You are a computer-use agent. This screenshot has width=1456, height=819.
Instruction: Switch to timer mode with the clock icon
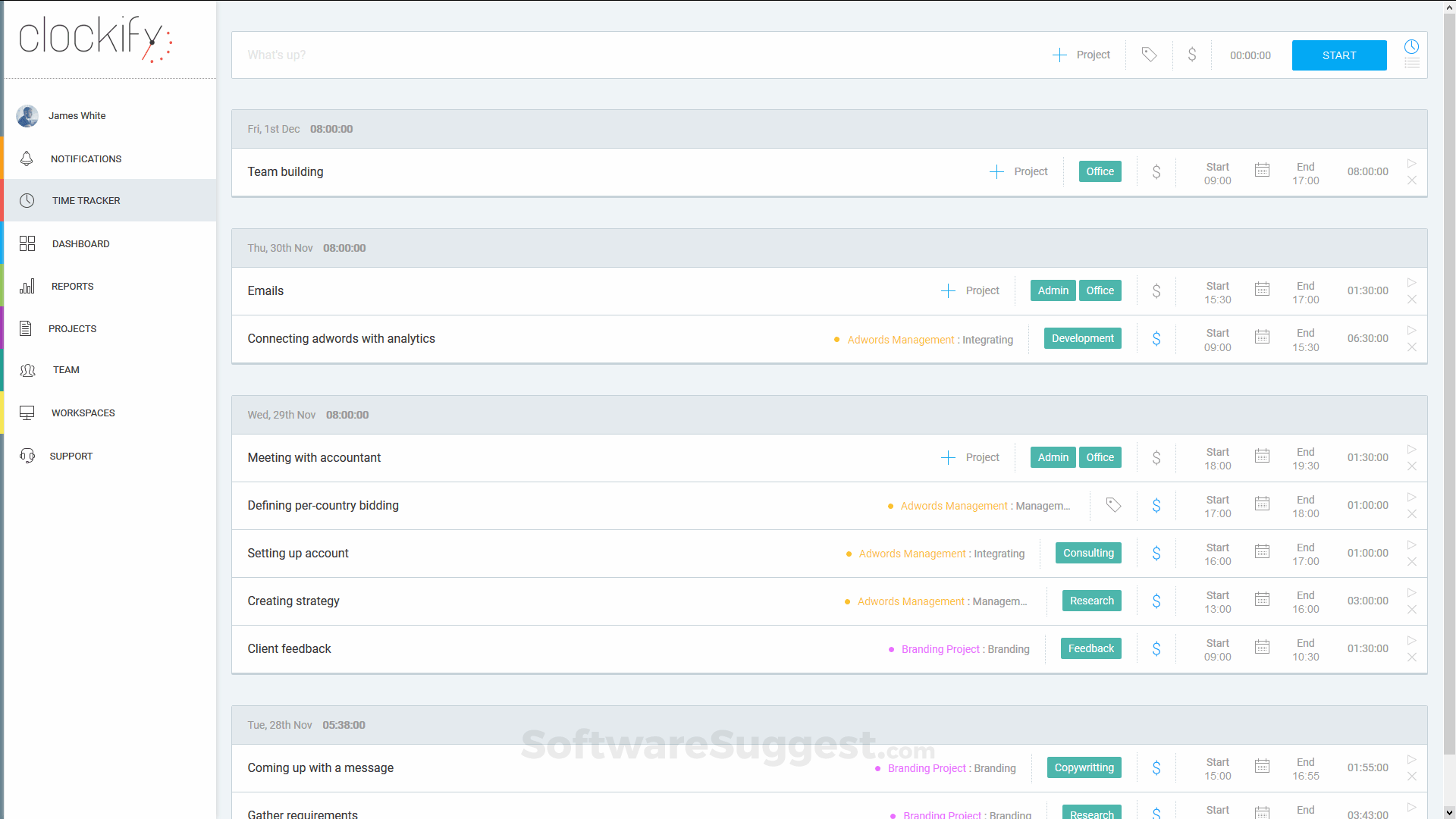(1411, 46)
